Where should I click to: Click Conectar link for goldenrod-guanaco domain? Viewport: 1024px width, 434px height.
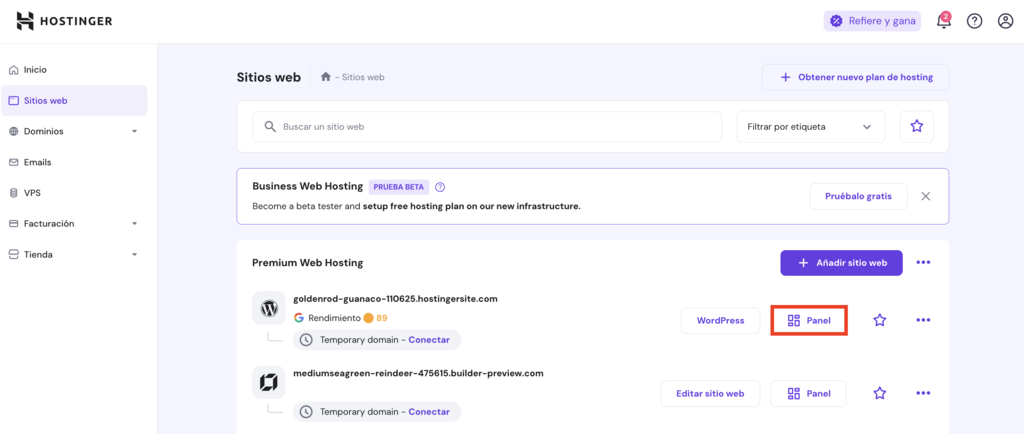point(429,340)
